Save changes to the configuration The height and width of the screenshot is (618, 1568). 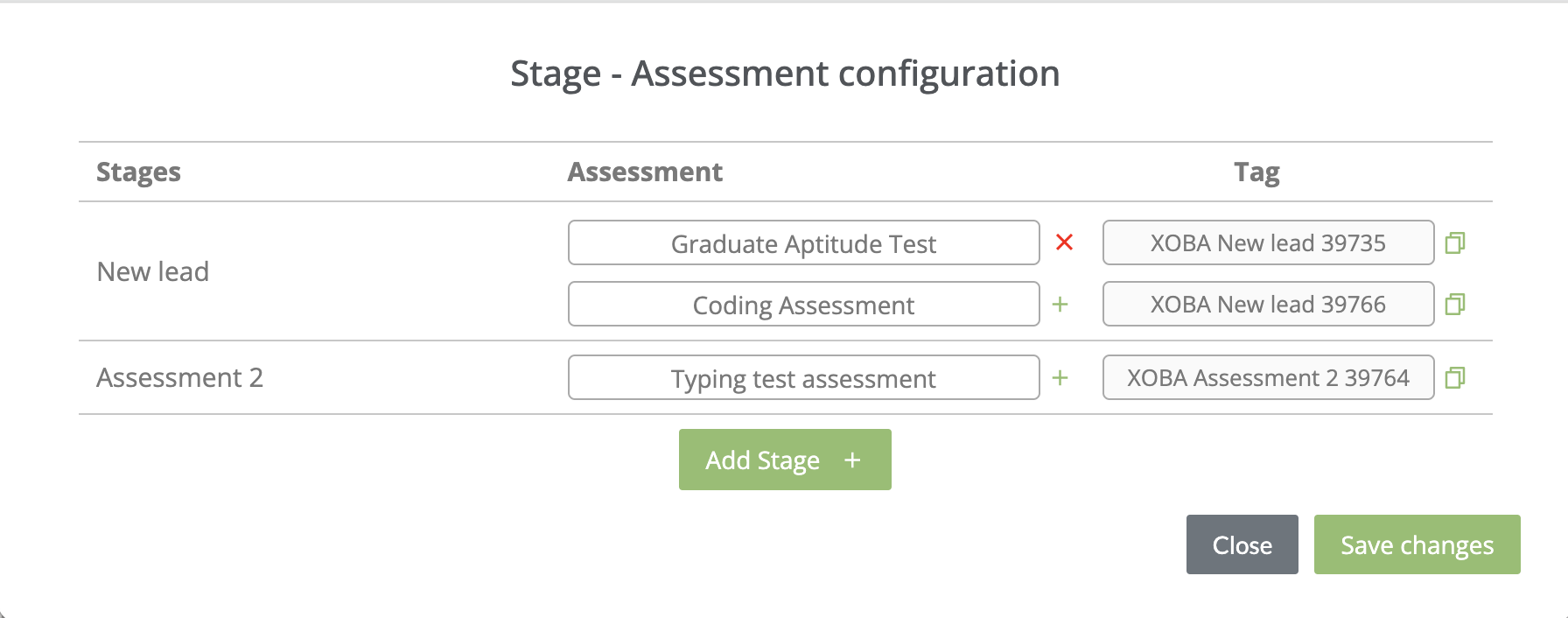point(1417,544)
